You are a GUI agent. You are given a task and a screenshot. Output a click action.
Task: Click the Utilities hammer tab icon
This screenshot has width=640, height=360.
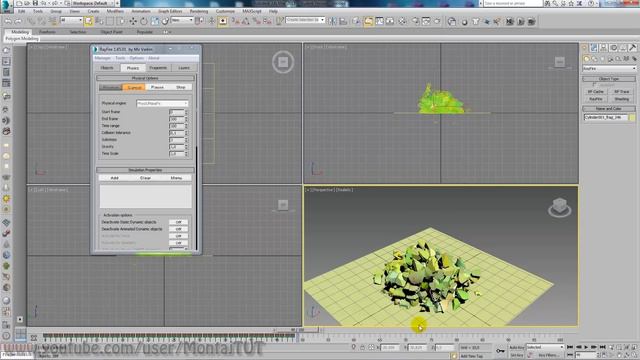click(x=632, y=48)
